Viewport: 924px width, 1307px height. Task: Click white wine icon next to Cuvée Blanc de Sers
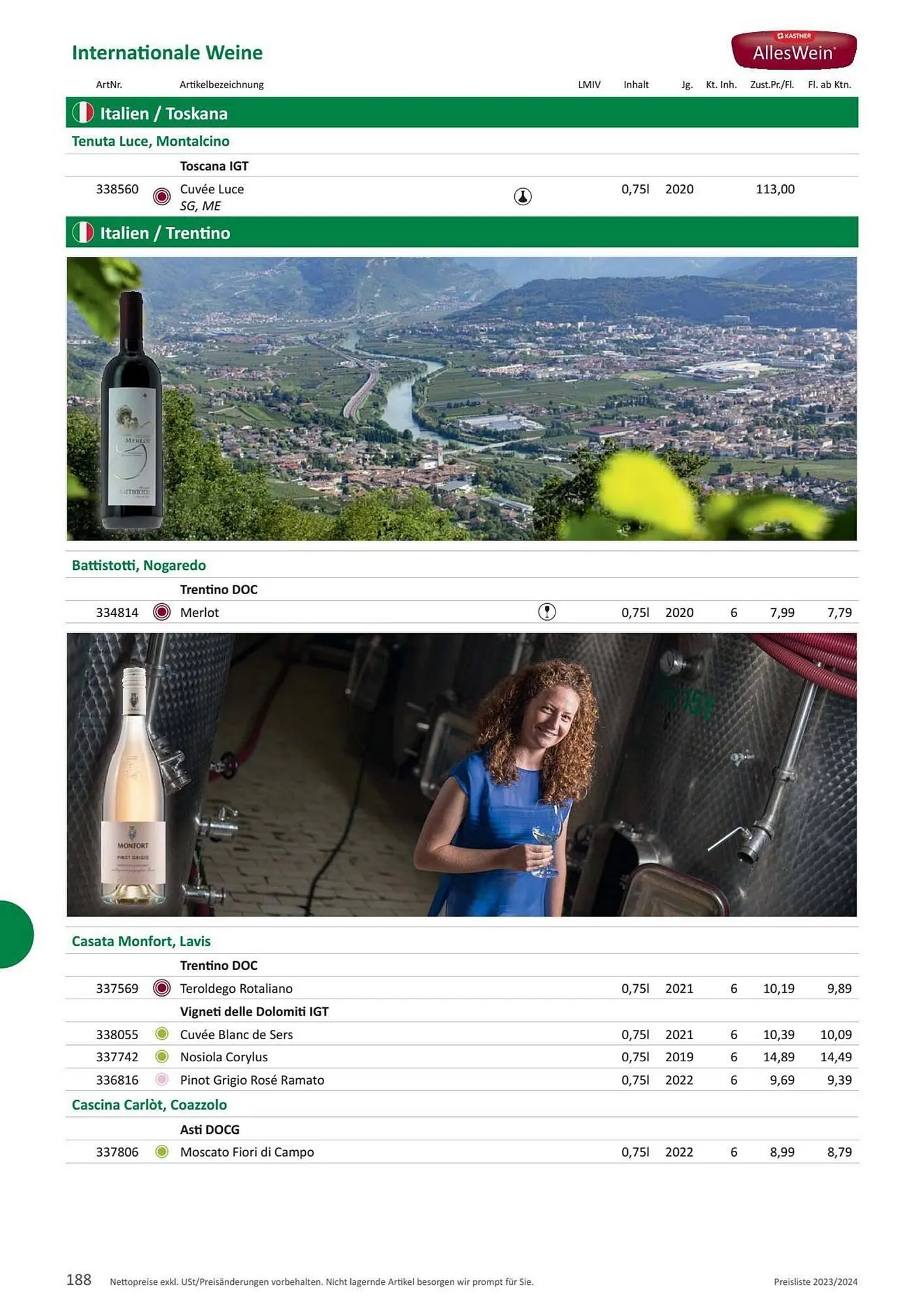pyautogui.click(x=162, y=1033)
